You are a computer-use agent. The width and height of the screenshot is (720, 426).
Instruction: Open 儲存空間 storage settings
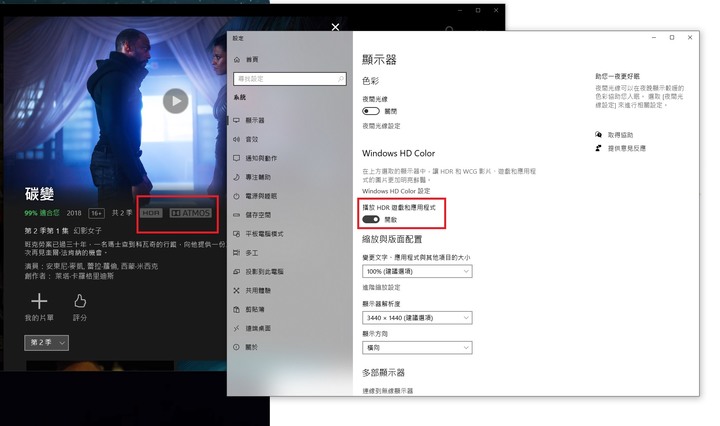click(x=258, y=215)
